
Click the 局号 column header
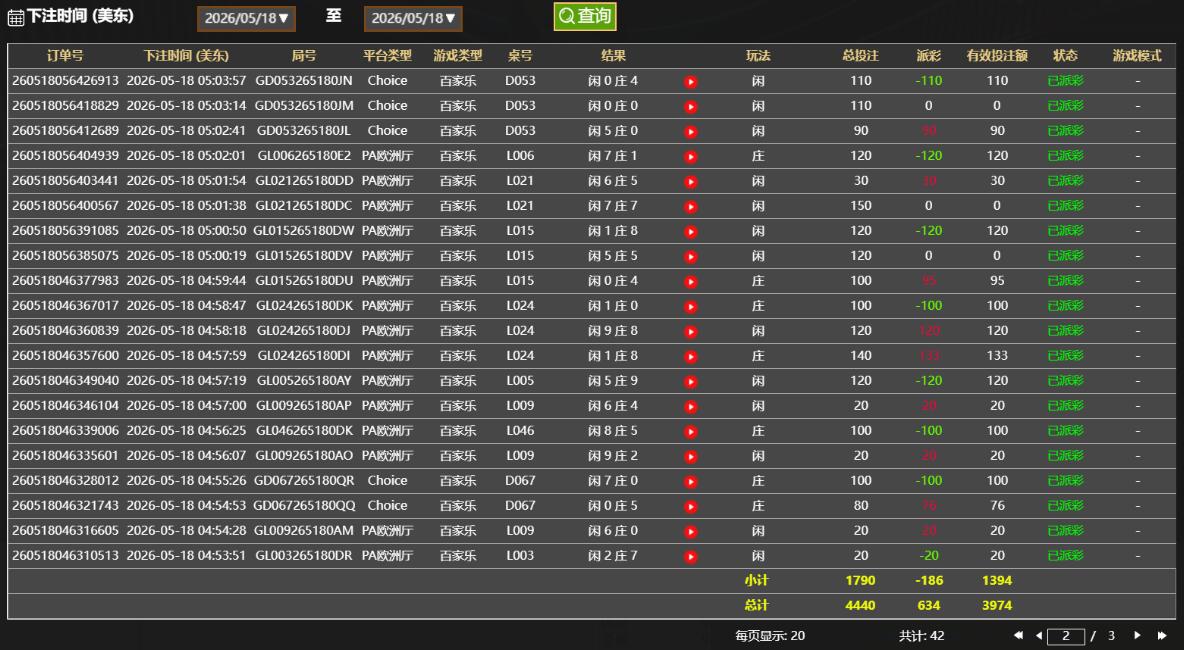coord(304,55)
